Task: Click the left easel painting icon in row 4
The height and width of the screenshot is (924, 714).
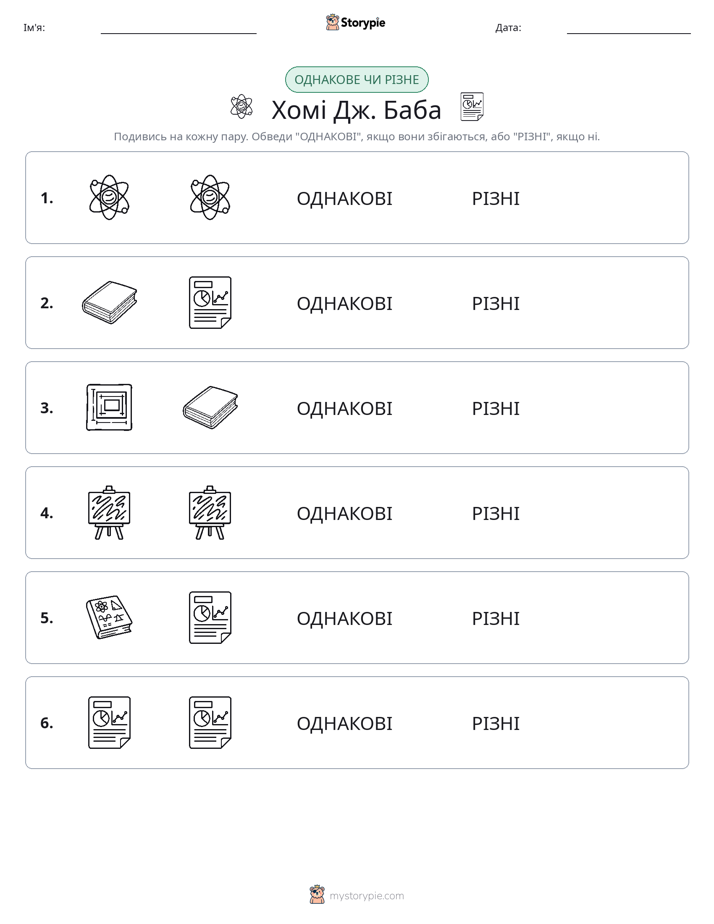Action: (109, 512)
